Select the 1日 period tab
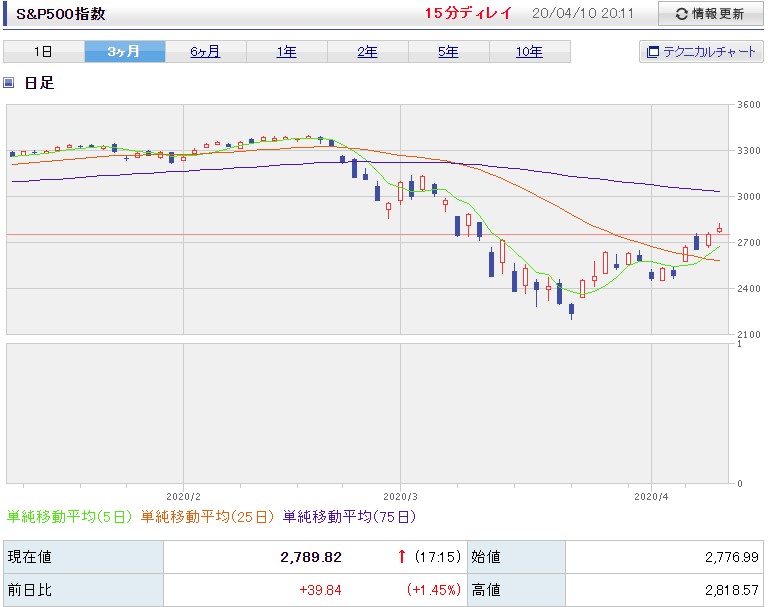The height and width of the screenshot is (607, 768). [44, 51]
